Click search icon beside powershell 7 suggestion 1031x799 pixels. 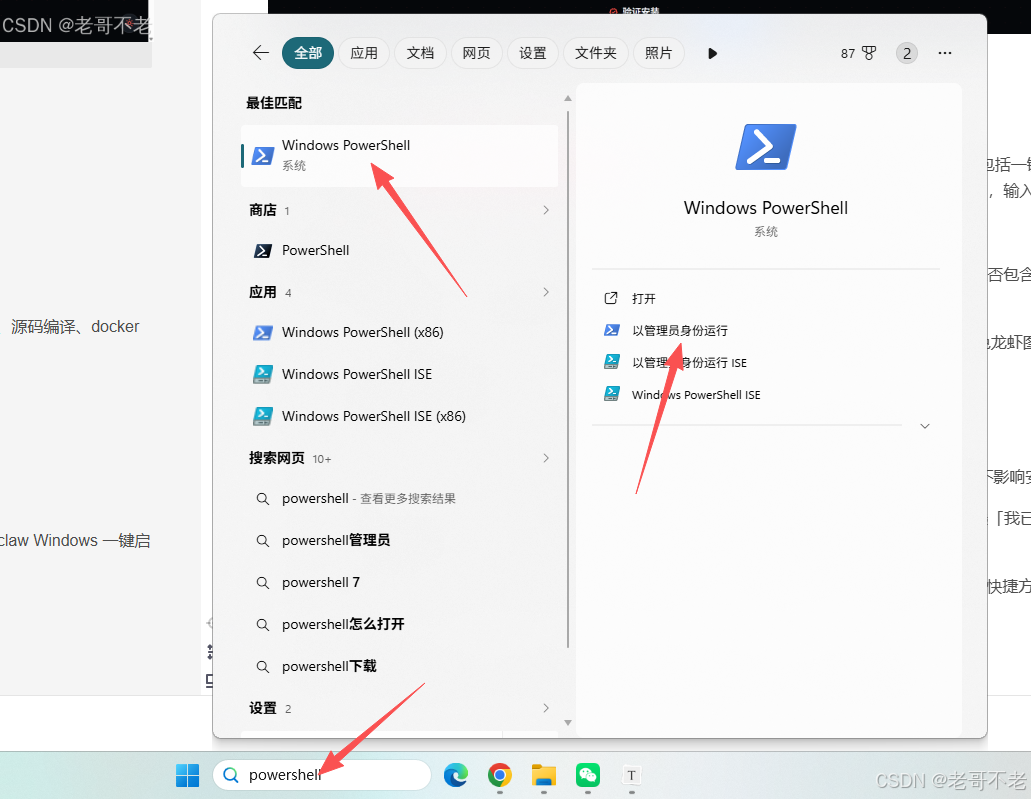click(262, 583)
